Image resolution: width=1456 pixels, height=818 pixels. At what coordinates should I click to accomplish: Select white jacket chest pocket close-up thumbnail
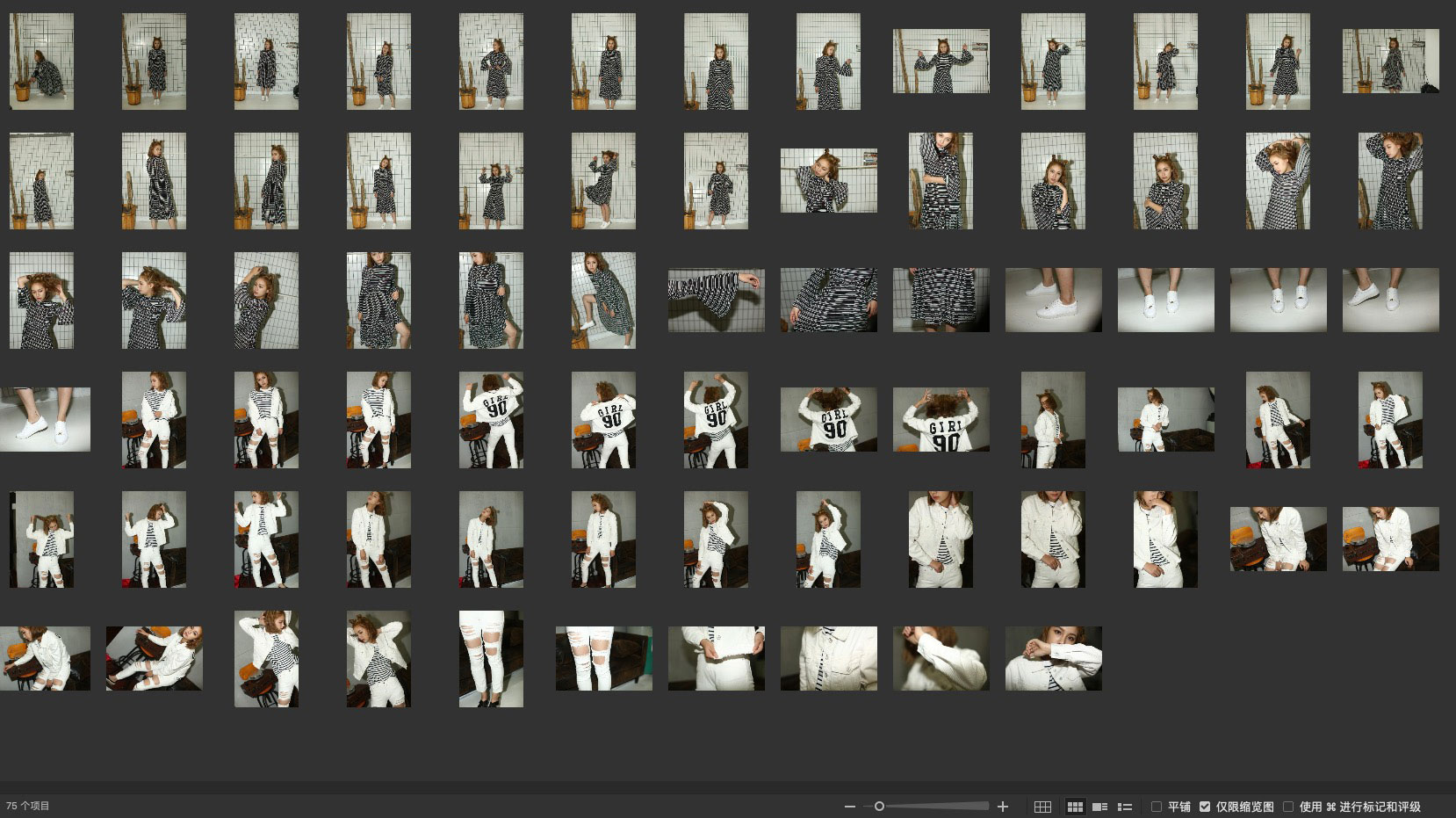[x=828, y=658]
